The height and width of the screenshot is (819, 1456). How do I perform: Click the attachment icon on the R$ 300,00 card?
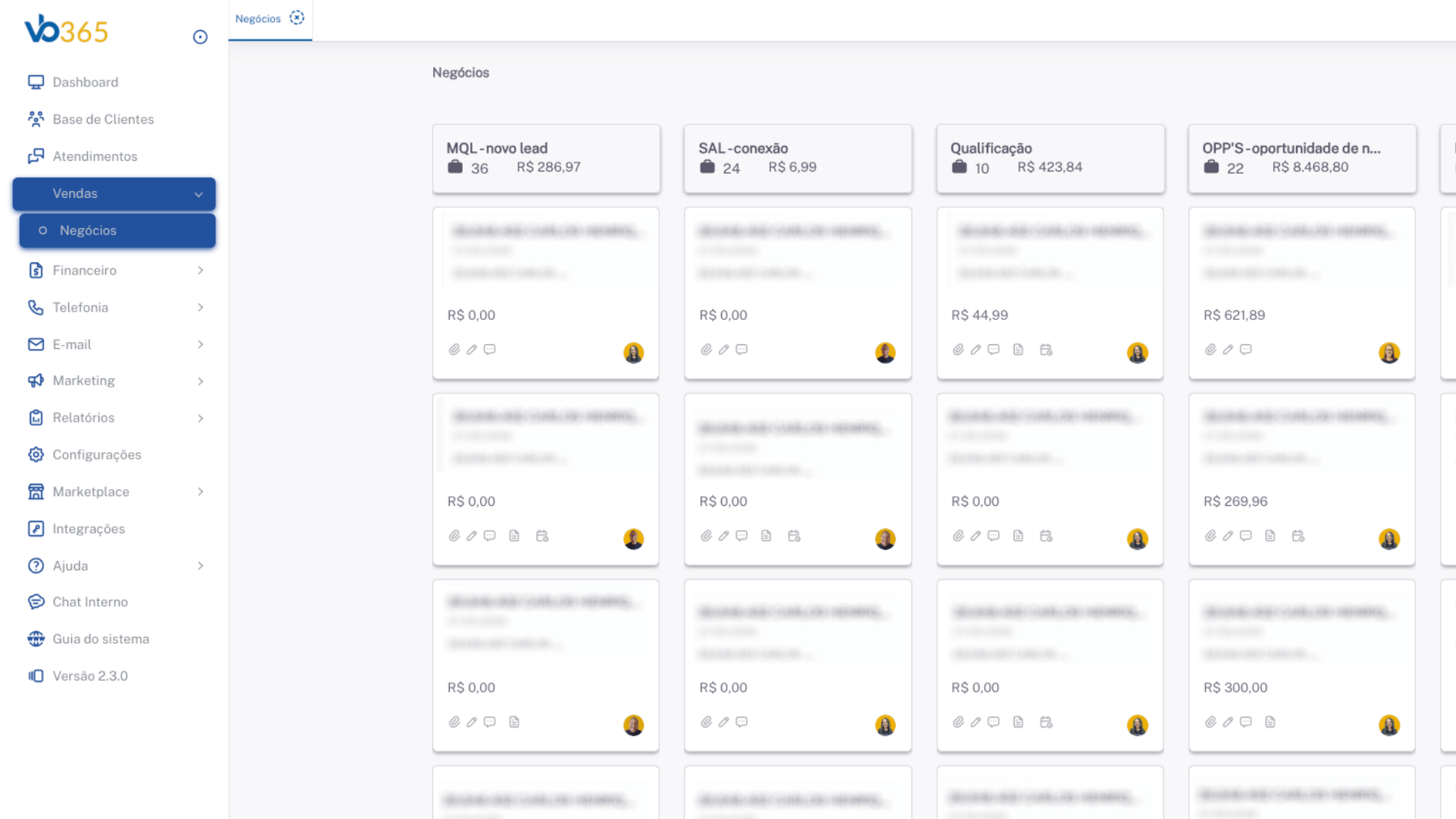(1210, 722)
